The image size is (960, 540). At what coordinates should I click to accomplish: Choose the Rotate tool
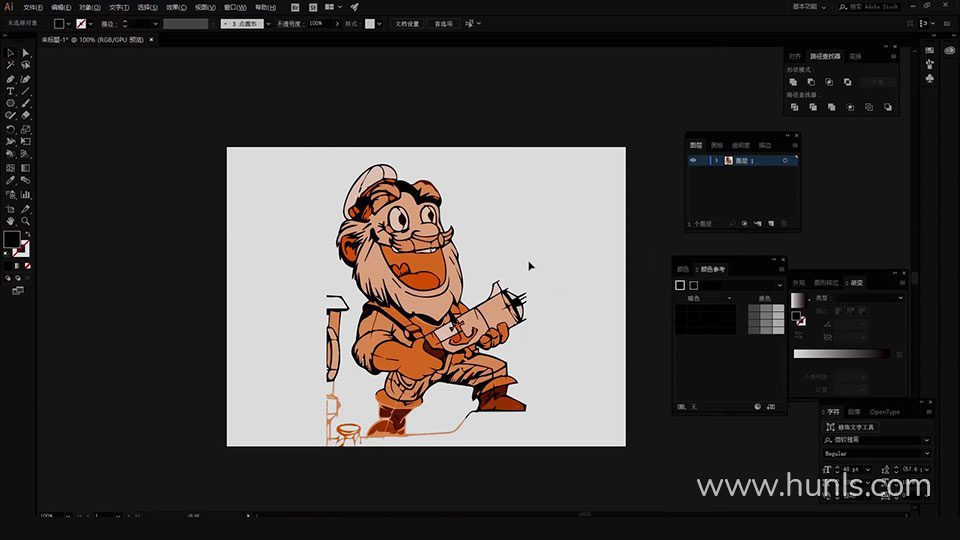coord(10,129)
